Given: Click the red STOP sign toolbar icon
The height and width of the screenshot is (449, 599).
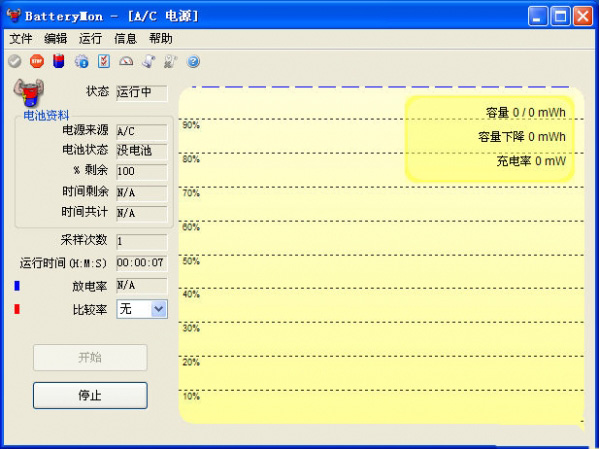Looking at the screenshot, I should (37, 61).
